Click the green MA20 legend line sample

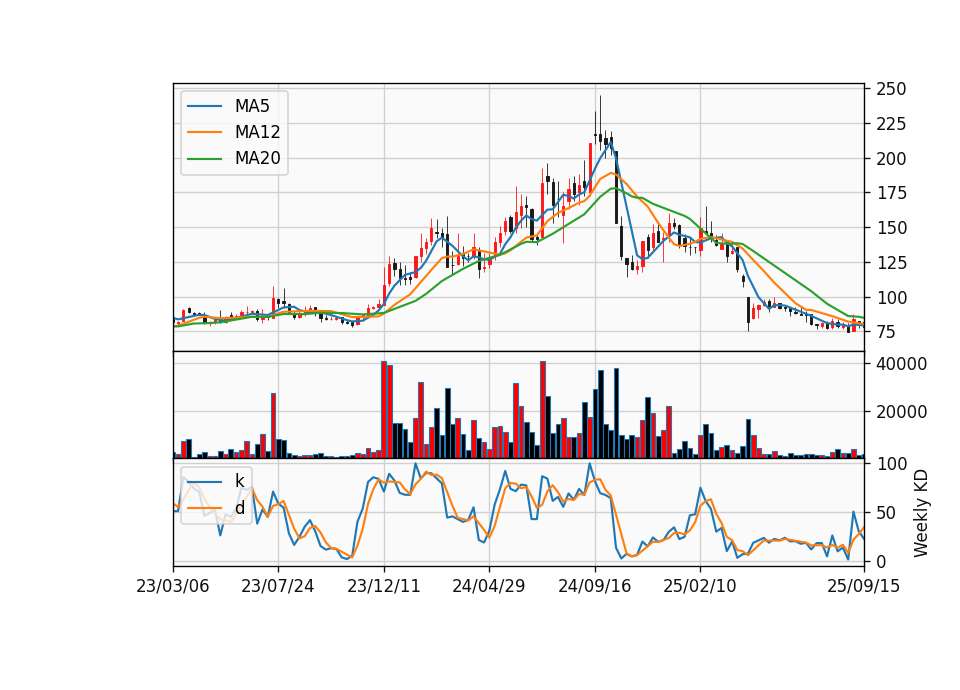point(204,158)
